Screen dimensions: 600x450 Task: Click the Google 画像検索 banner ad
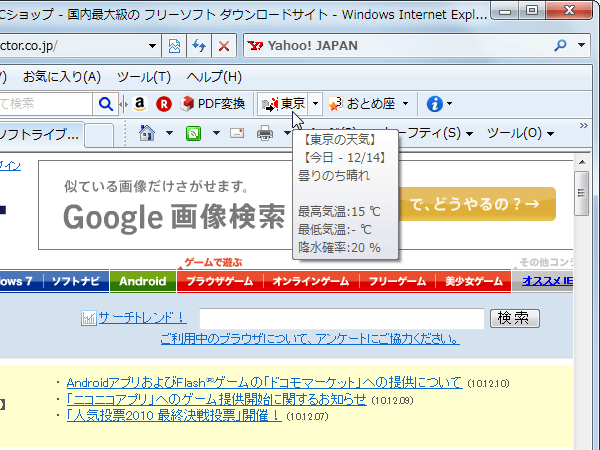(165, 205)
